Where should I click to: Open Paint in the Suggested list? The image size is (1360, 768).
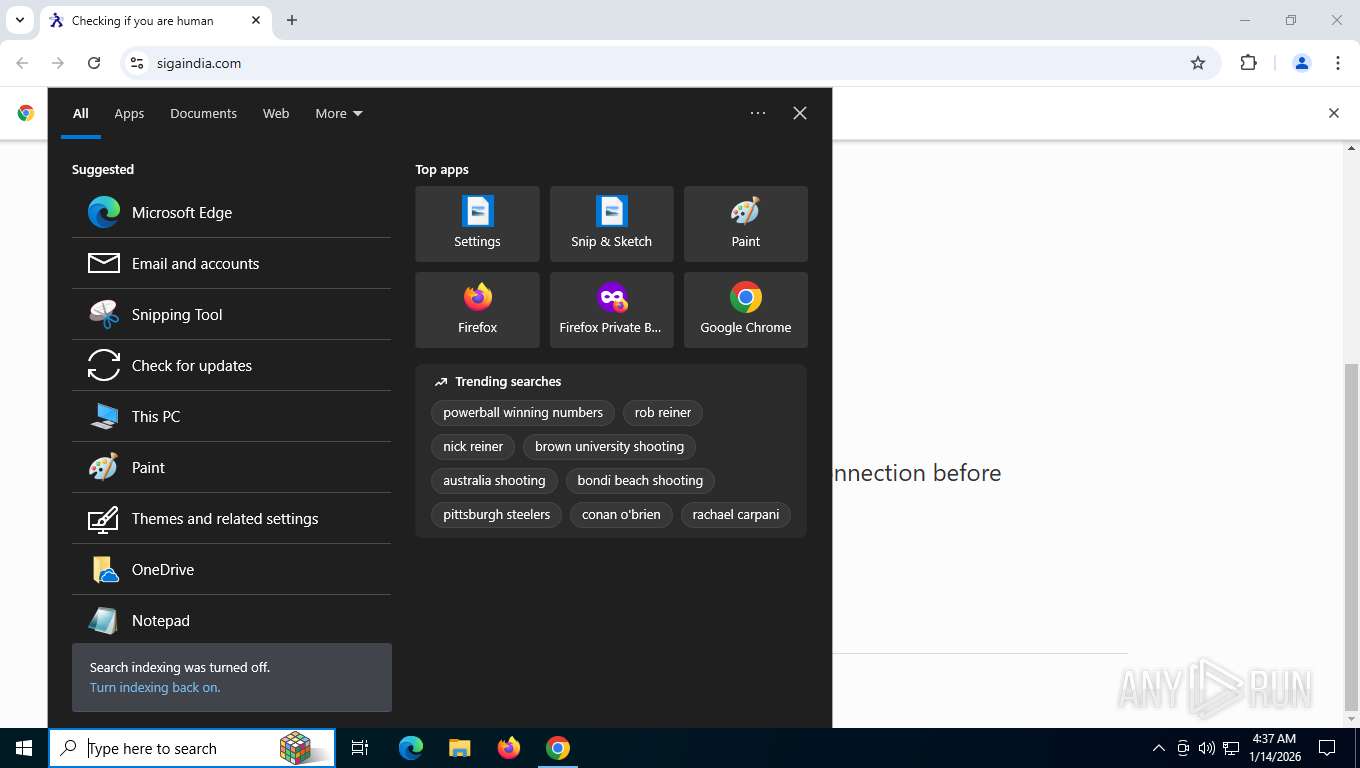point(231,467)
